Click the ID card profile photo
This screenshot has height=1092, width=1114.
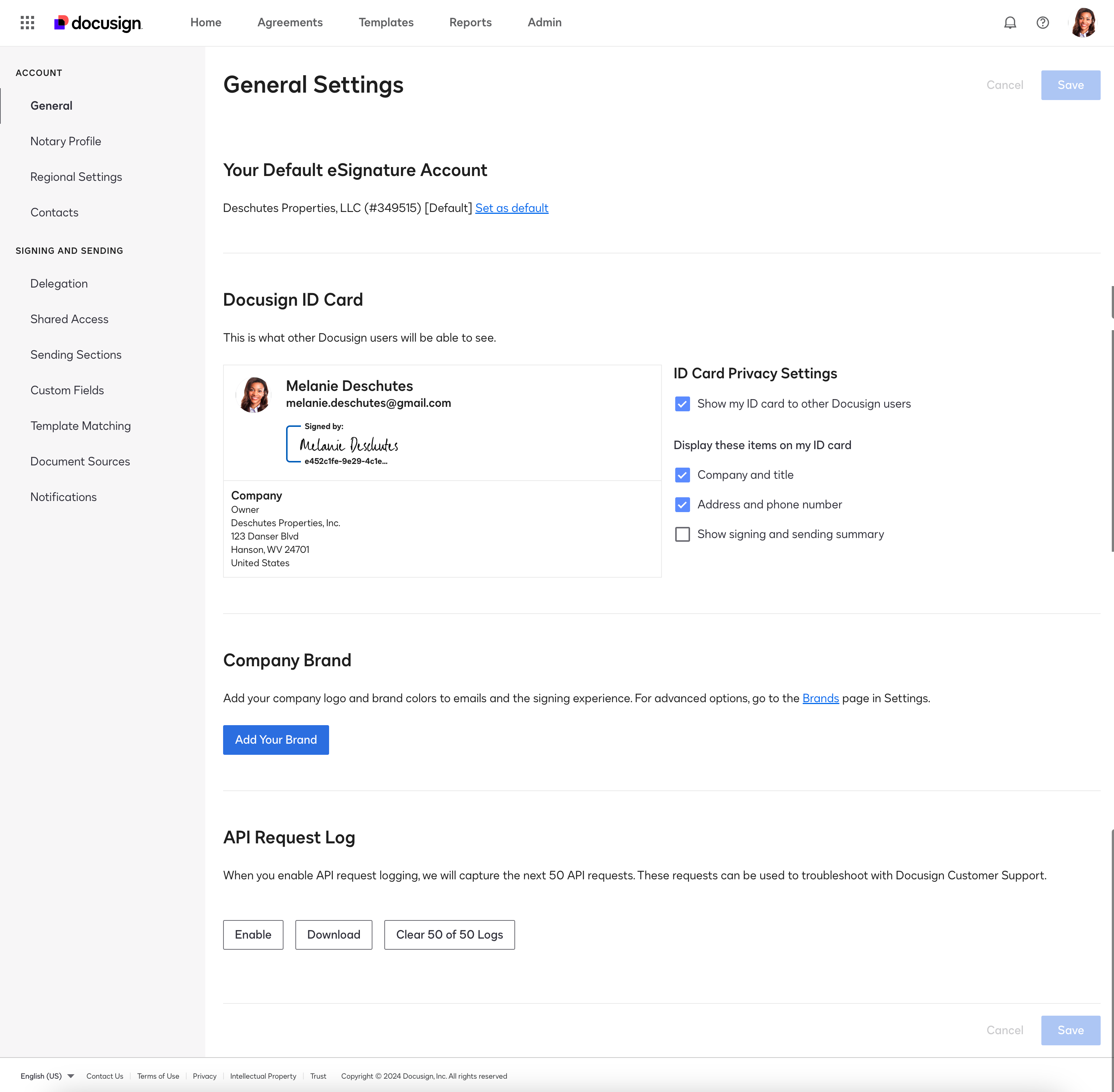click(254, 395)
